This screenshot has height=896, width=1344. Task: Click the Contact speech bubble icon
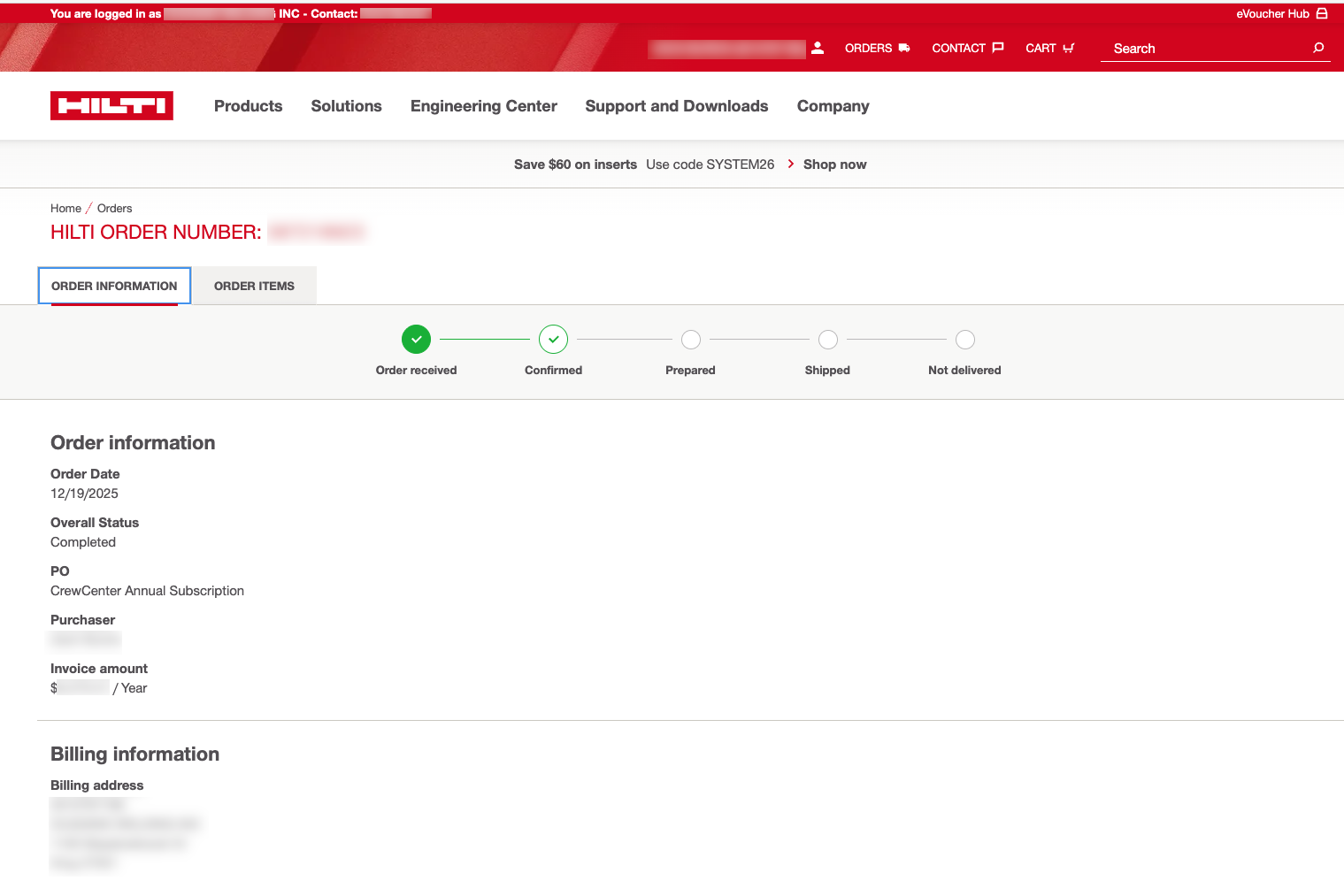pyautogui.click(x=998, y=48)
